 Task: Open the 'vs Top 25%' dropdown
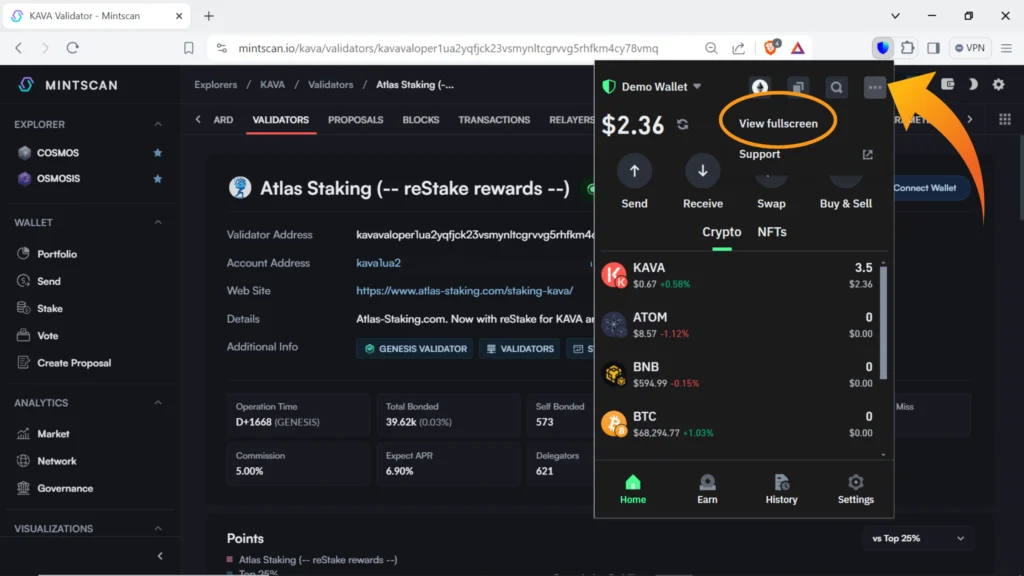918,538
